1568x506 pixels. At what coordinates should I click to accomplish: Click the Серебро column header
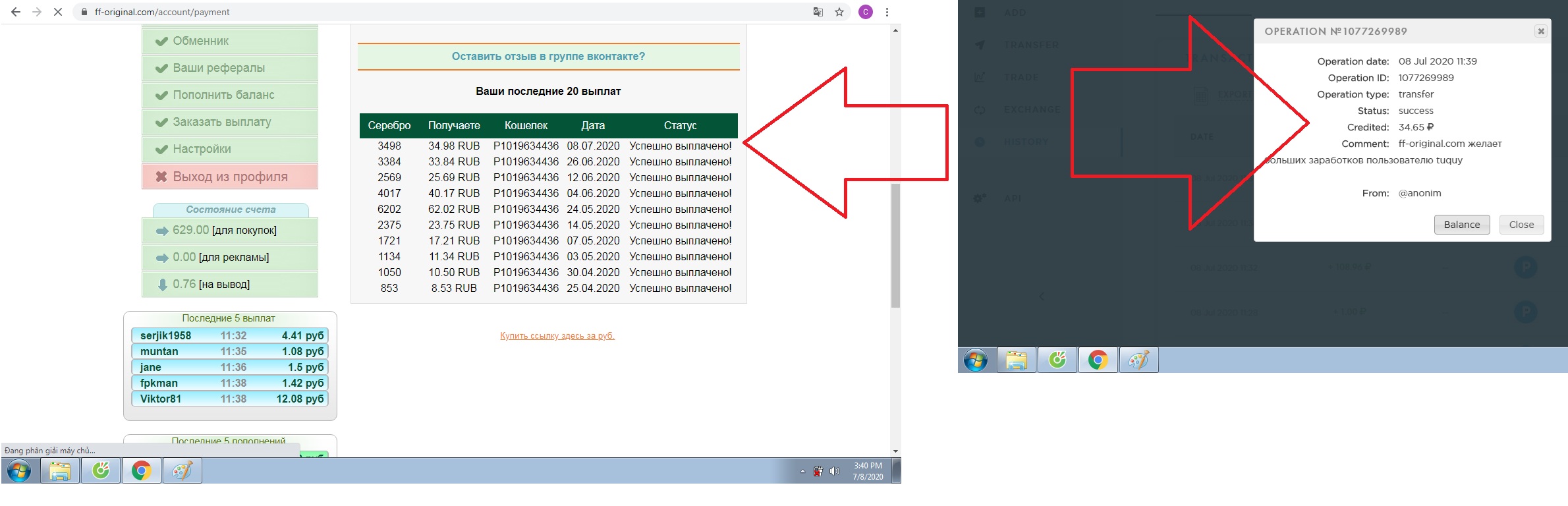[389, 125]
